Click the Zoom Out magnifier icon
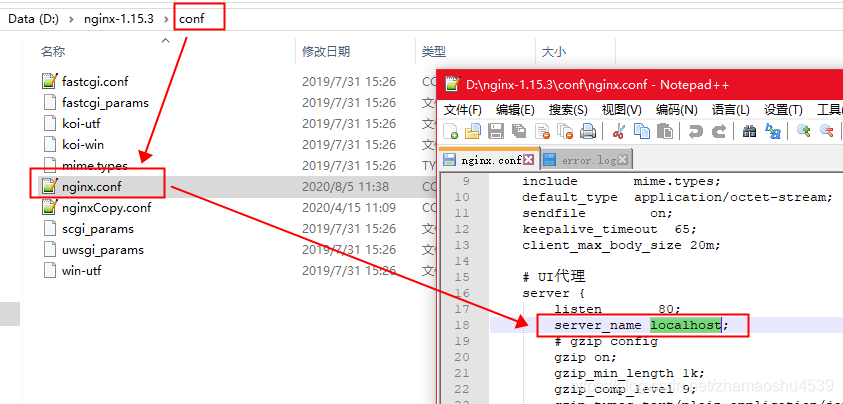The width and height of the screenshot is (843, 404). pyautogui.click(x=826, y=131)
